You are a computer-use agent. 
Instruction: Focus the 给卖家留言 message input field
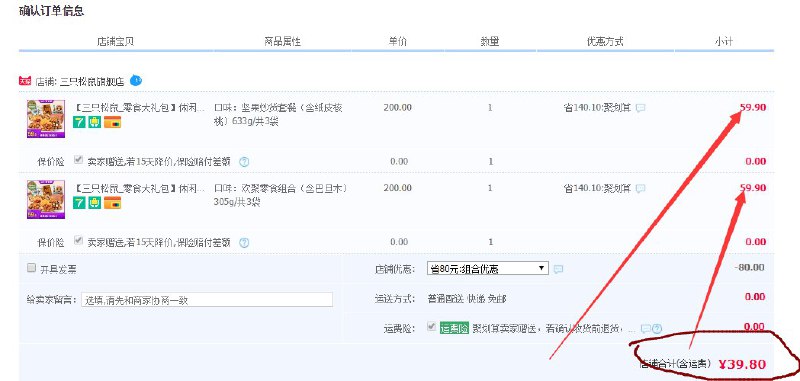coord(207,300)
